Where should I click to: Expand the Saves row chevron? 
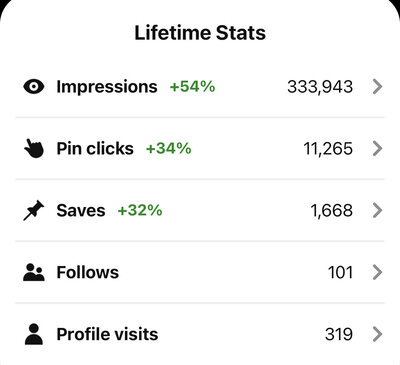click(x=377, y=211)
